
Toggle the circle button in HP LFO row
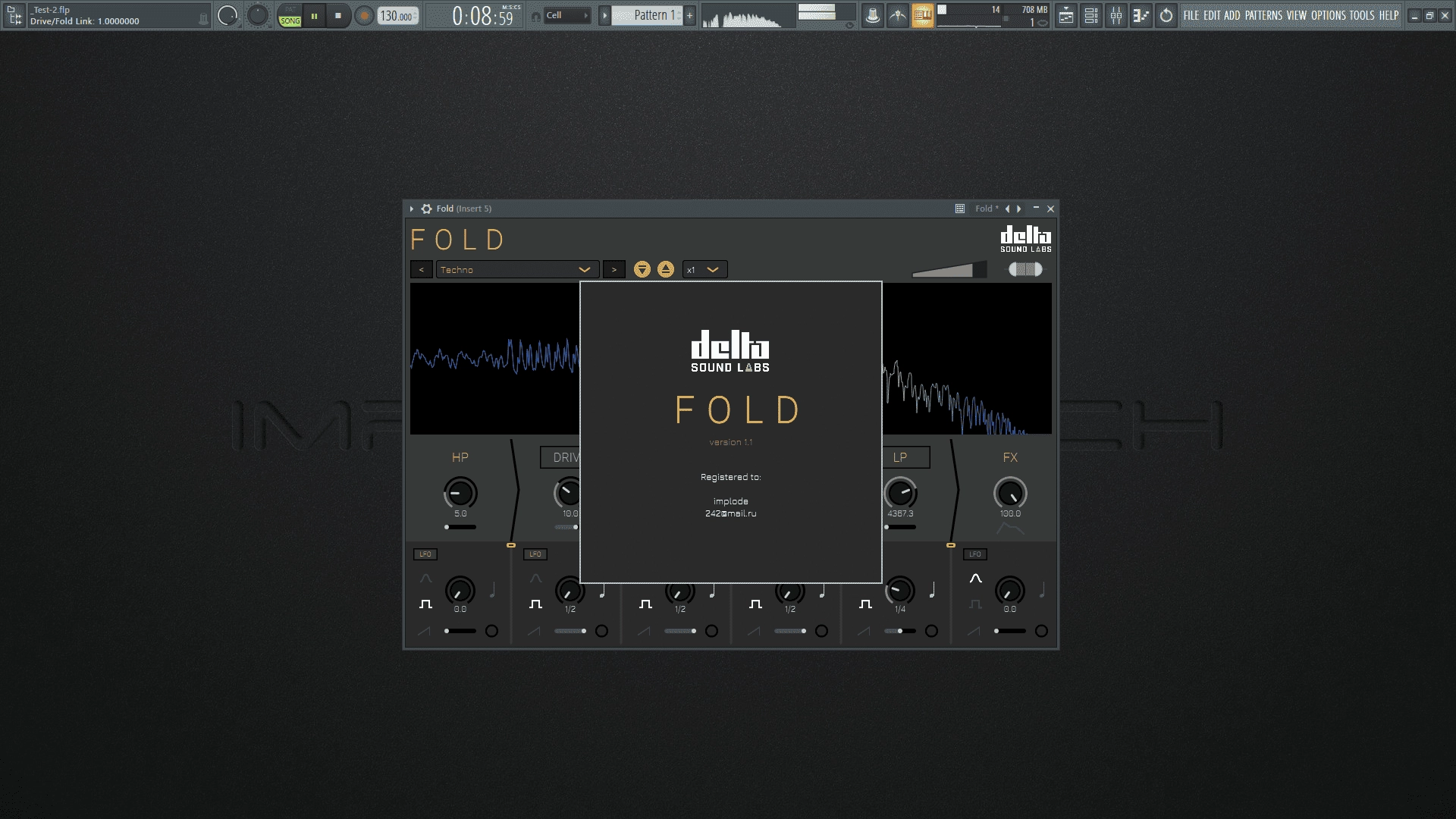click(491, 631)
